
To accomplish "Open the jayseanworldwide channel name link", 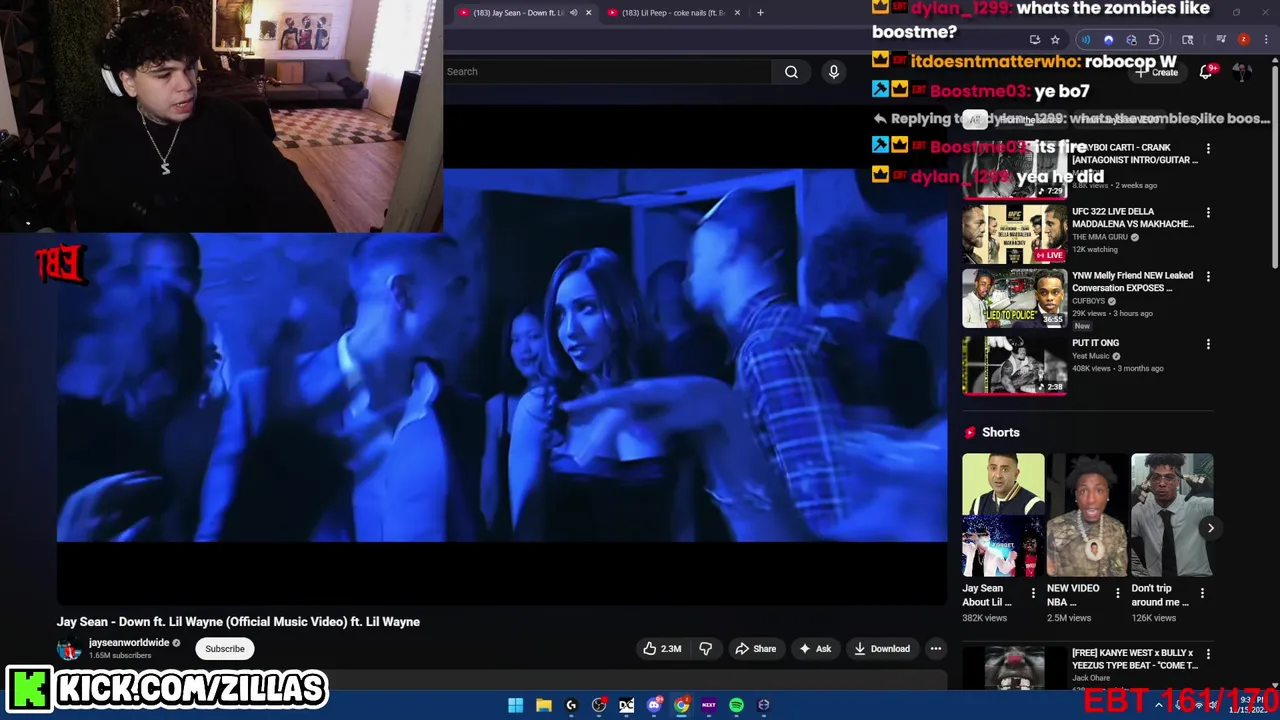I will tap(129, 643).
